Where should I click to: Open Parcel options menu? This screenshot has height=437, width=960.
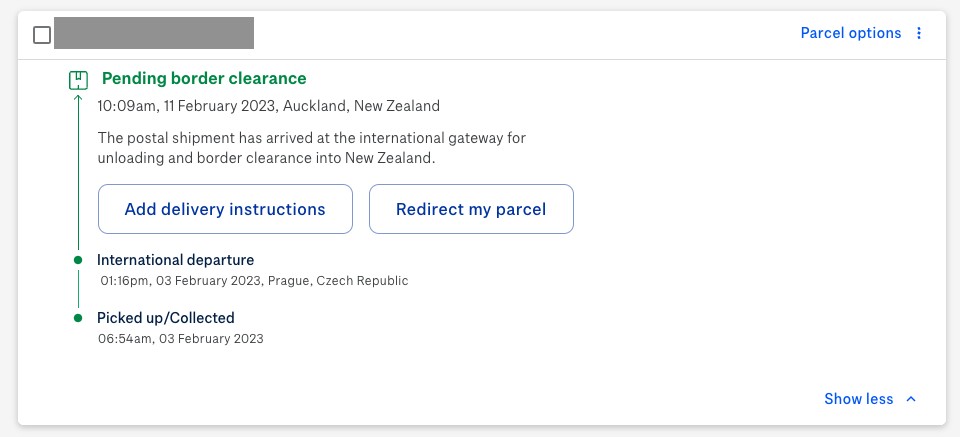point(850,33)
